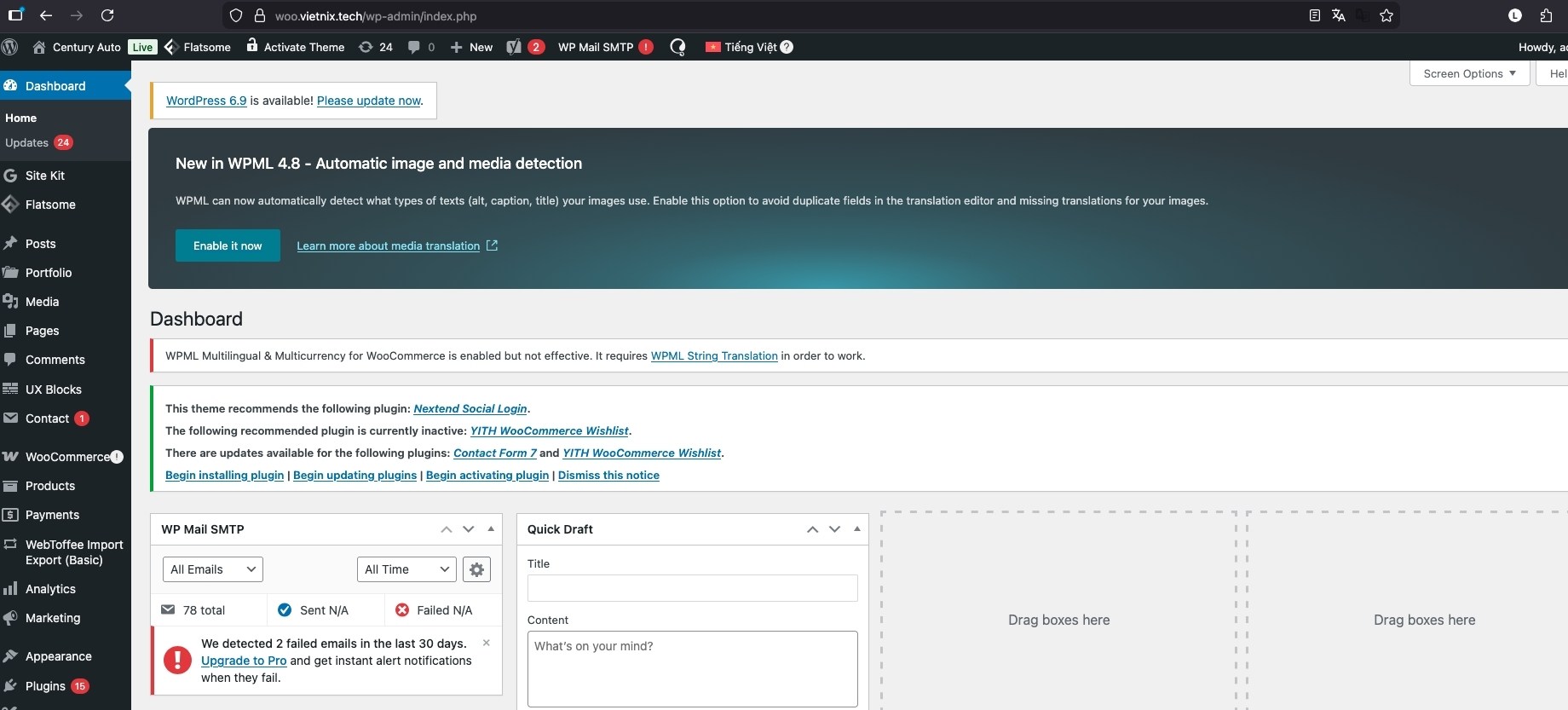Click the browser address bar URL
The width and height of the screenshot is (1568, 710).
pos(376,16)
